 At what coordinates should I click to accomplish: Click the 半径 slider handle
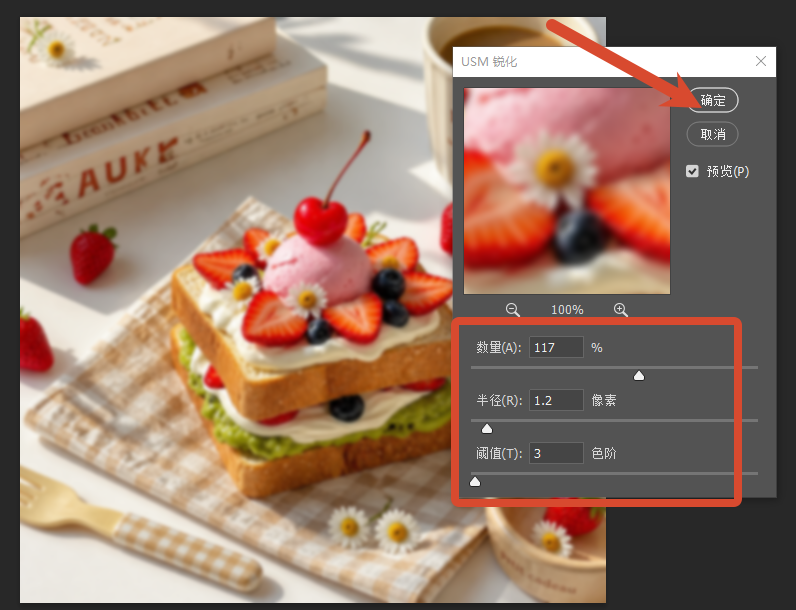point(487,429)
